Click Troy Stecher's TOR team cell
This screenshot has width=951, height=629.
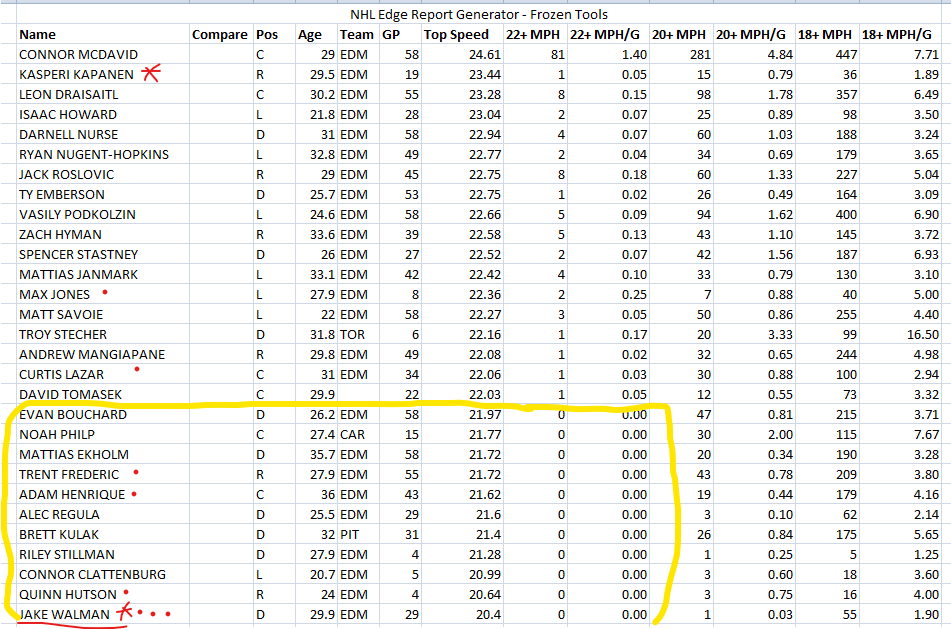click(353, 334)
